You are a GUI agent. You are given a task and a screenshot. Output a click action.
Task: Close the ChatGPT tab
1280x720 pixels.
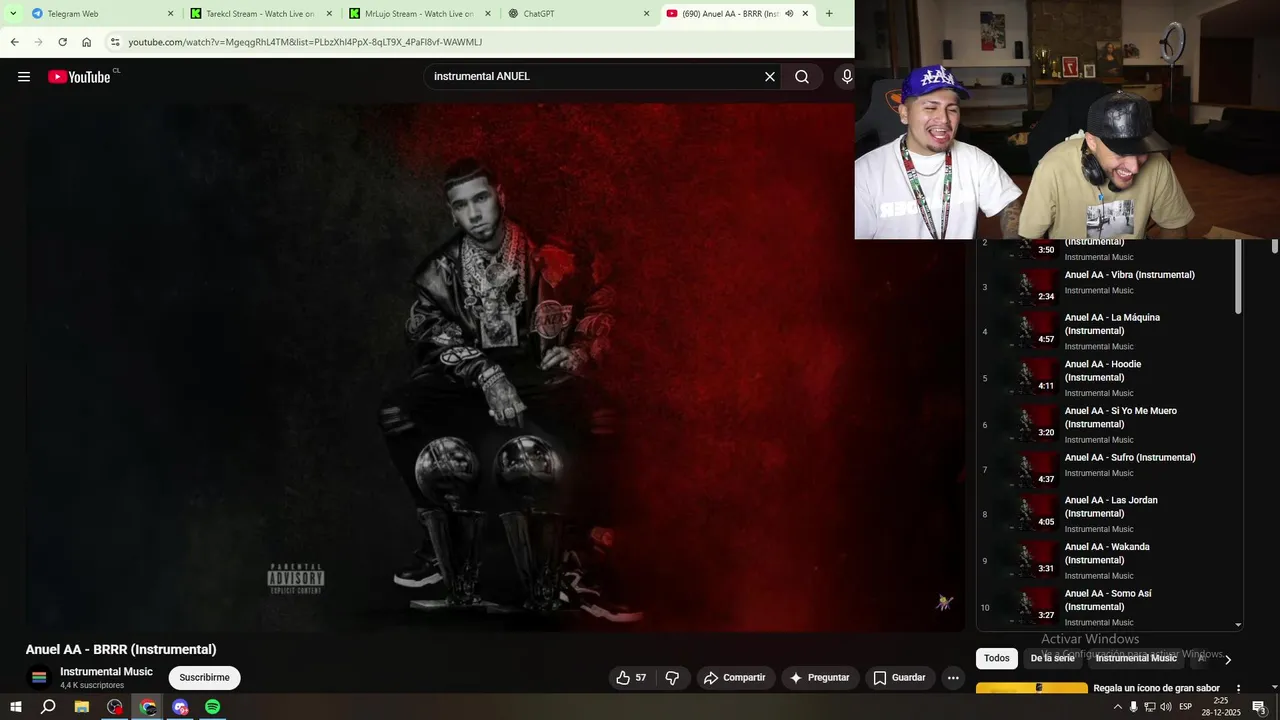[x=646, y=14]
